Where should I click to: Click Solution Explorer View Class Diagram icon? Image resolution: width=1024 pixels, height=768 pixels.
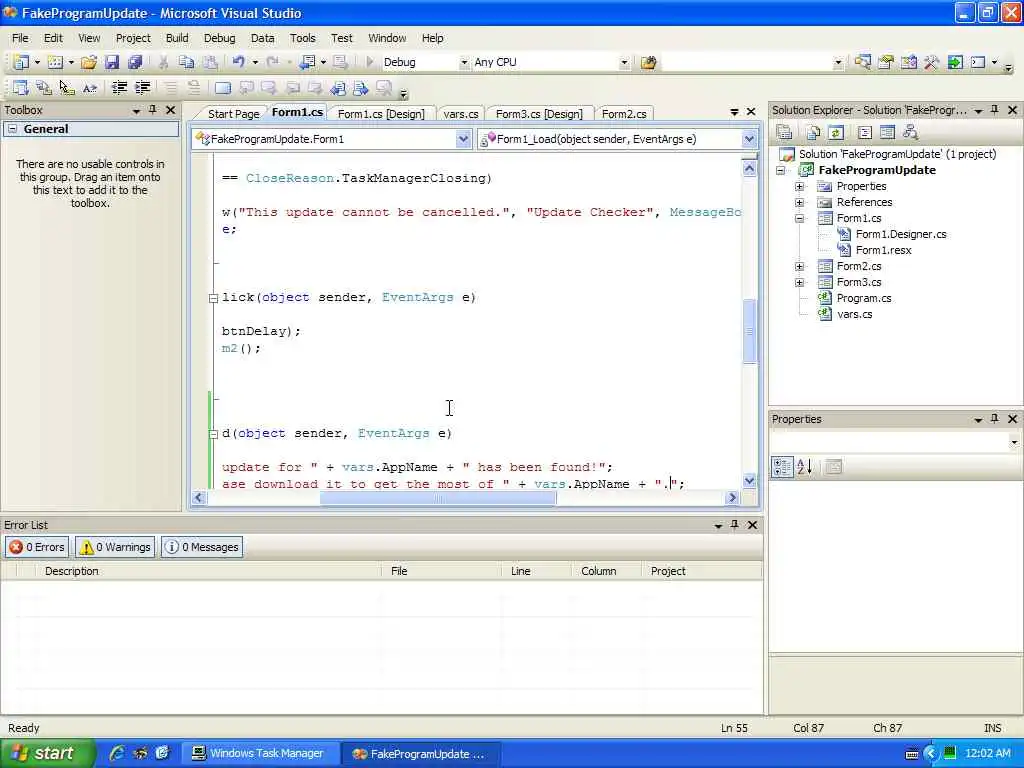tap(910, 133)
